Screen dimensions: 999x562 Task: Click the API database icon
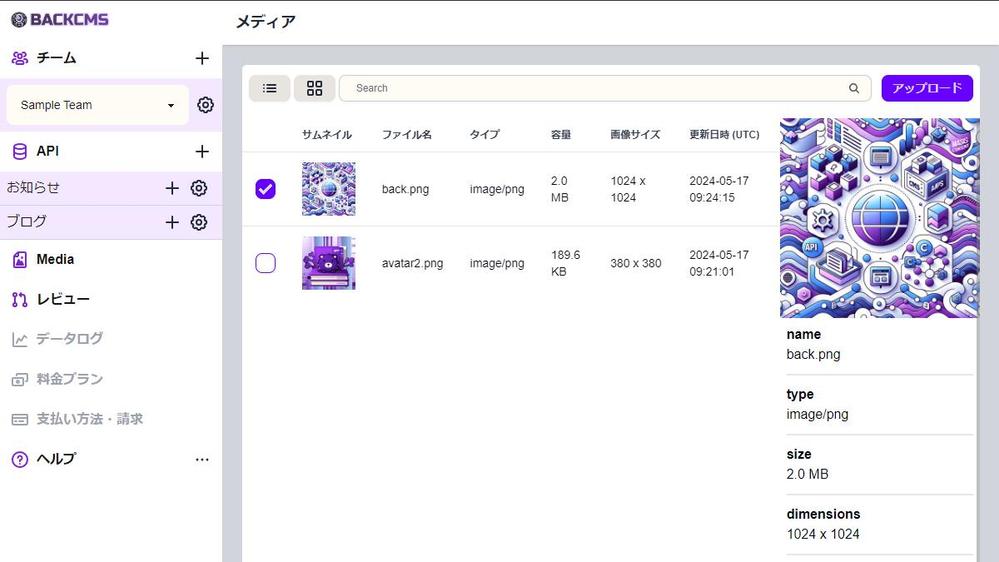pyautogui.click(x=20, y=151)
